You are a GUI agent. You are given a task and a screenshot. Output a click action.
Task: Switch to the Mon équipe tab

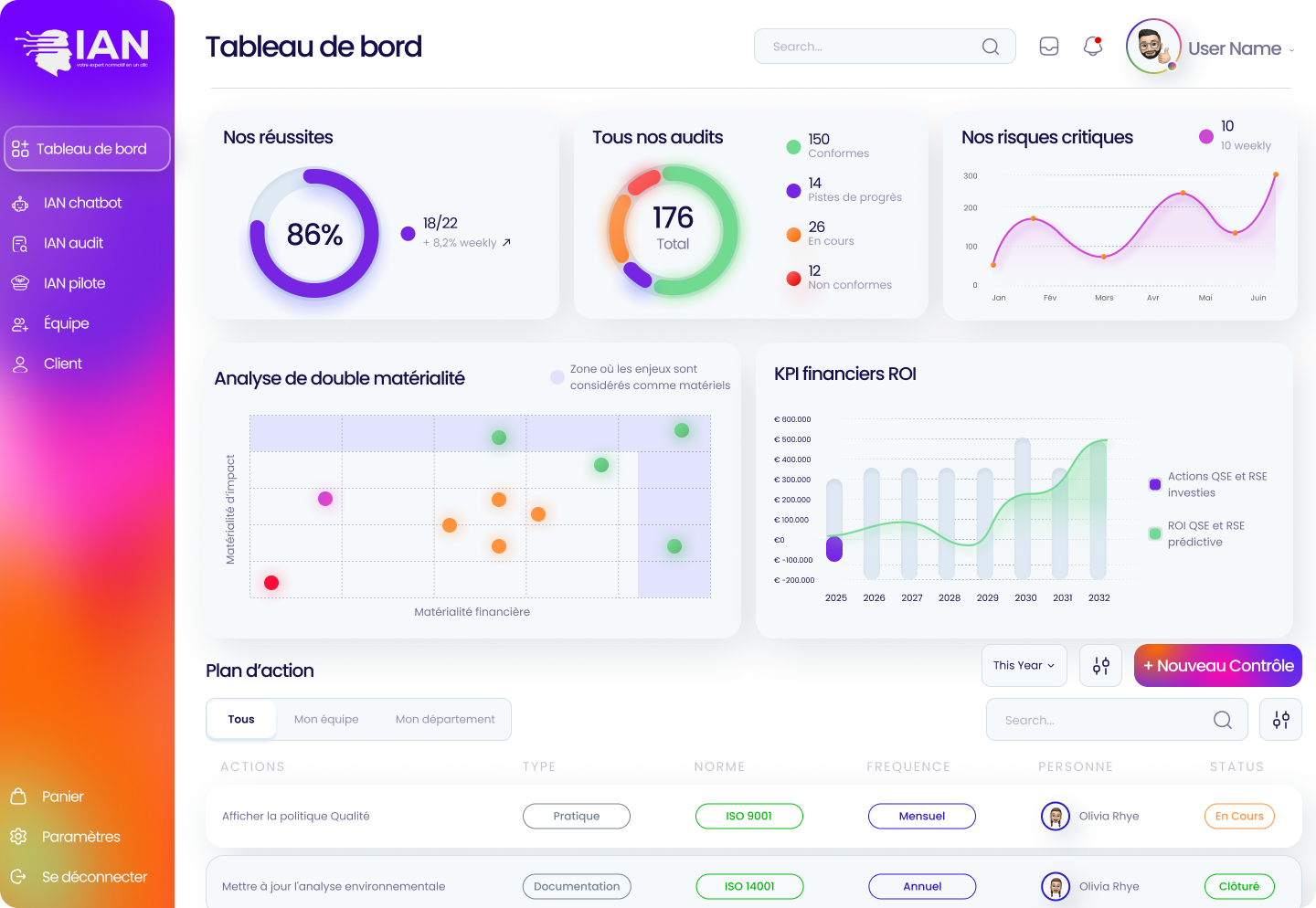coord(326,720)
